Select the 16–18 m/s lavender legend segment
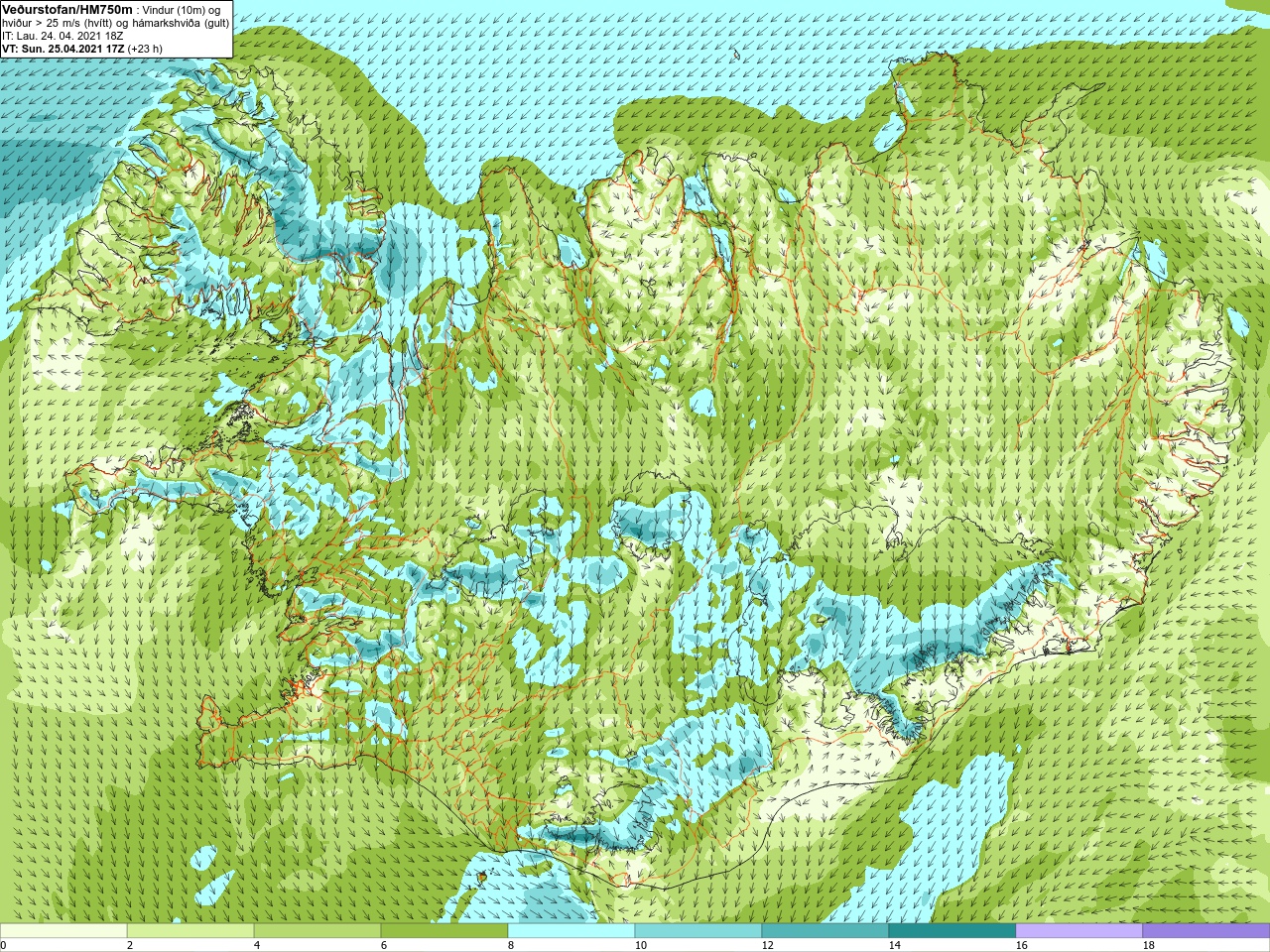The image size is (1270, 952). click(x=1079, y=931)
